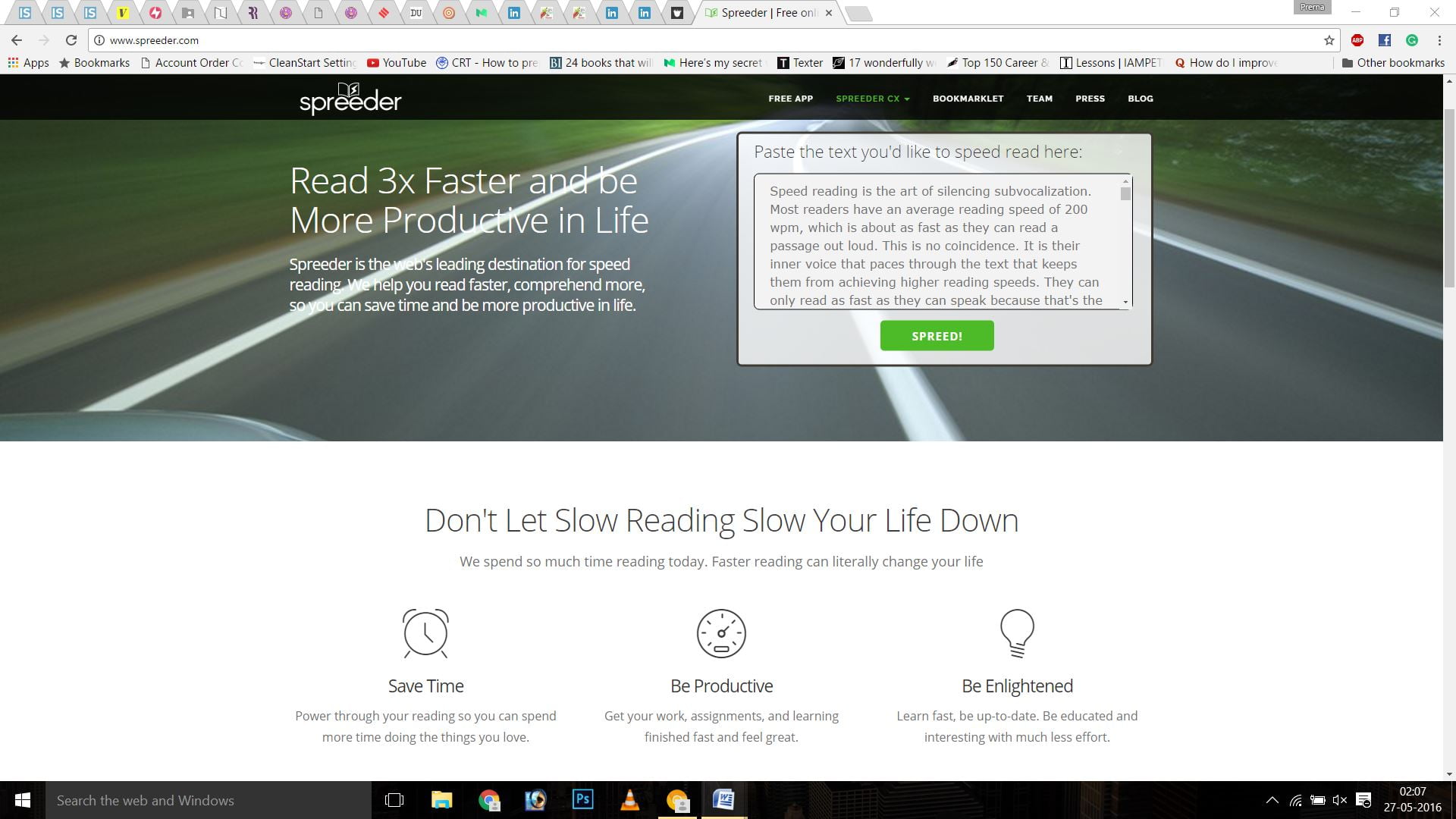Open the YouTube bookmark

(x=397, y=63)
